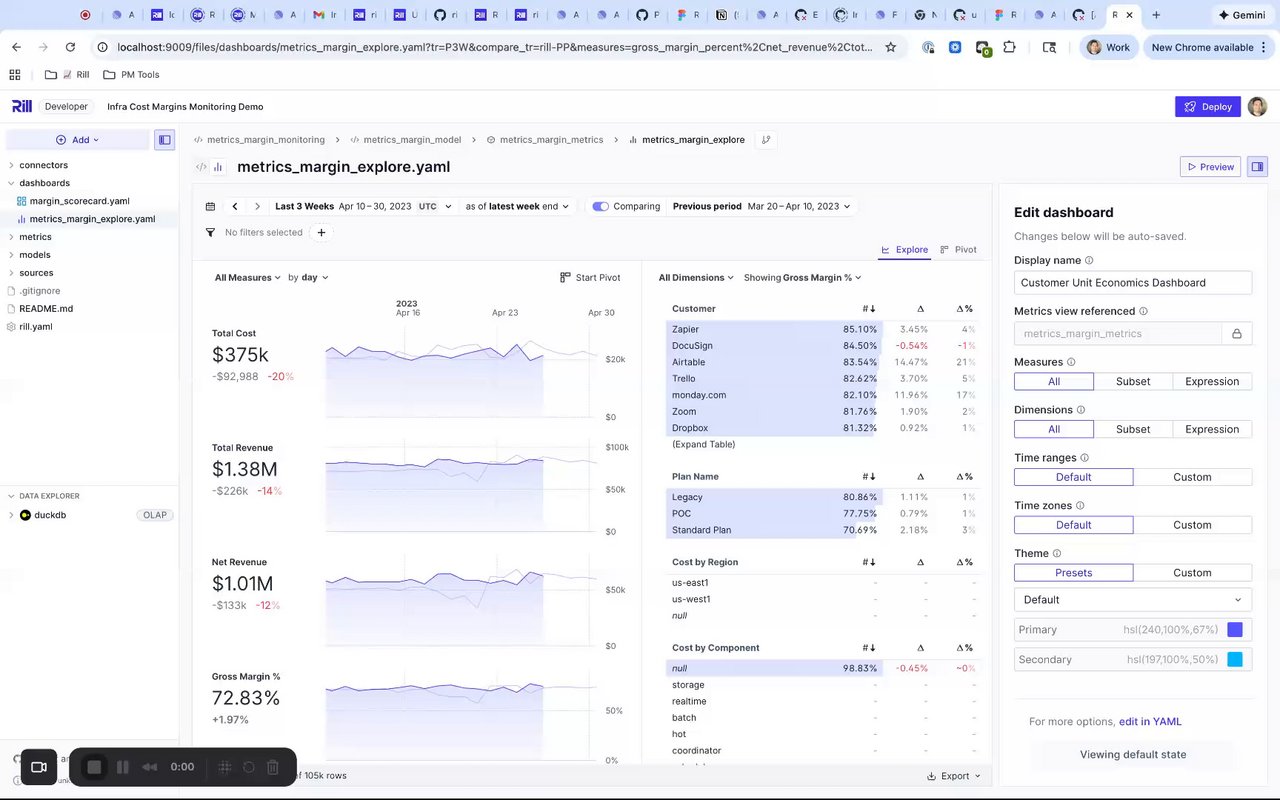Open the branch graph icon after breadcrumbs
This screenshot has height=800, width=1280.
[x=766, y=140]
